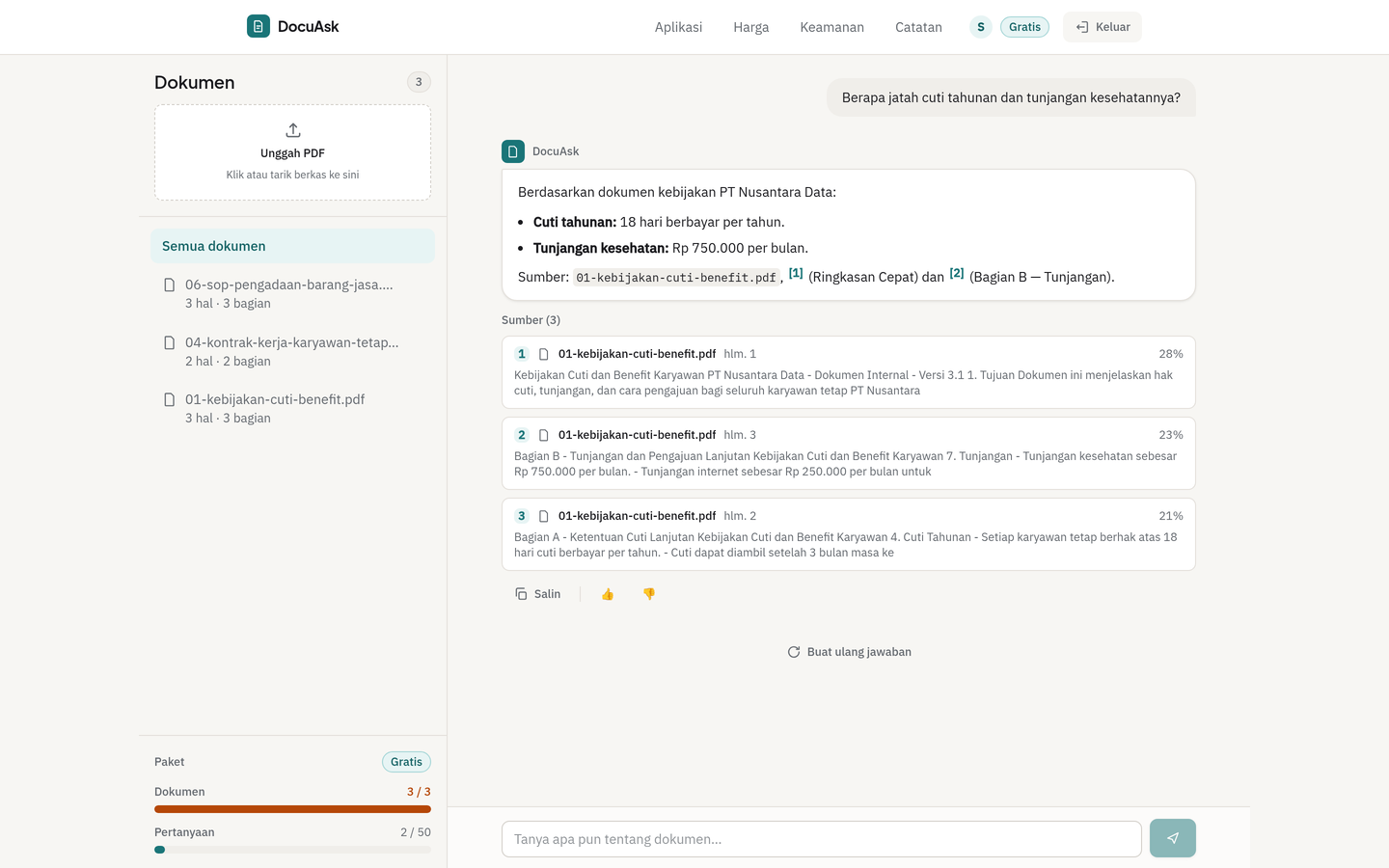Click the file icon in source card 2

[x=544, y=435]
